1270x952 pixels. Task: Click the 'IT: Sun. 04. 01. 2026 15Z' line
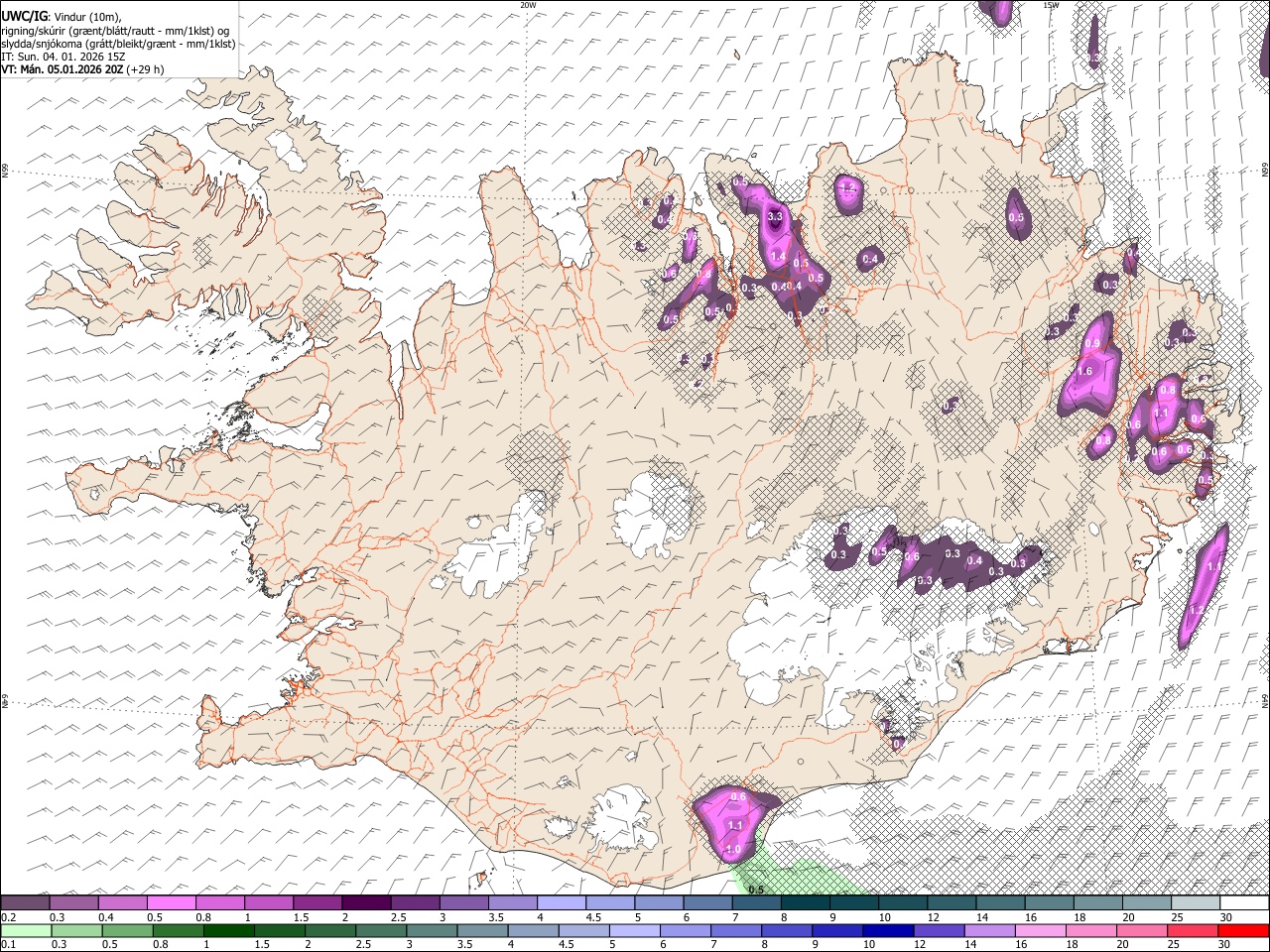click(x=63, y=57)
